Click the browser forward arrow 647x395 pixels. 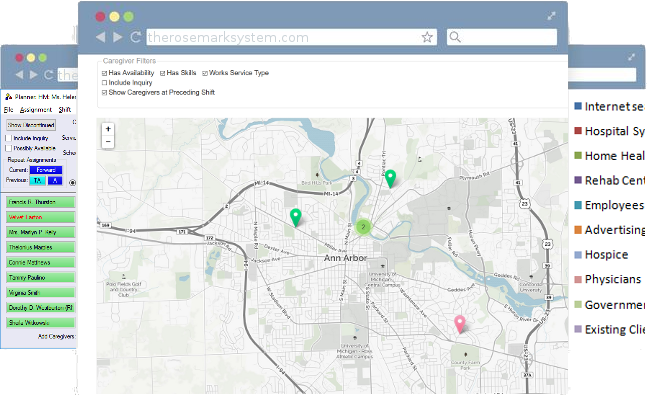pyautogui.click(x=118, y=37)
